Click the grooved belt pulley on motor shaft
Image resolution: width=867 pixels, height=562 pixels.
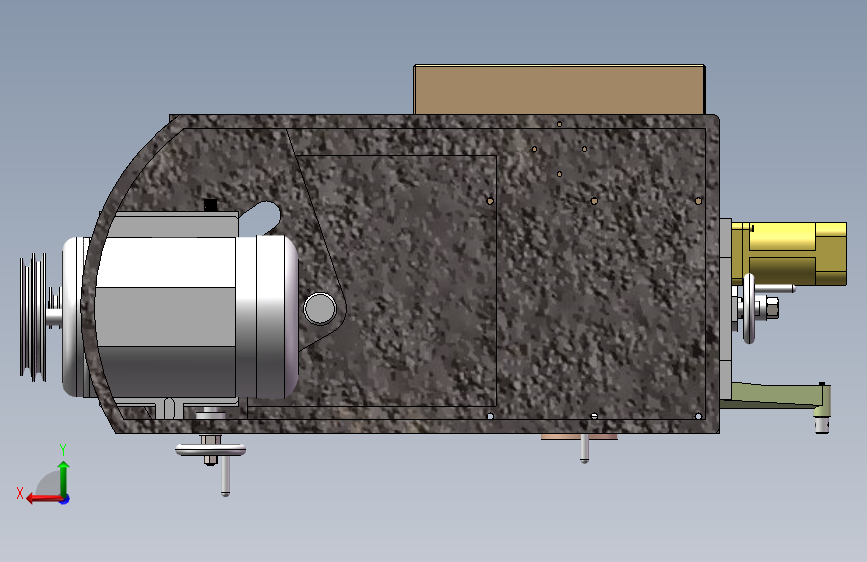tap(33, 317)
